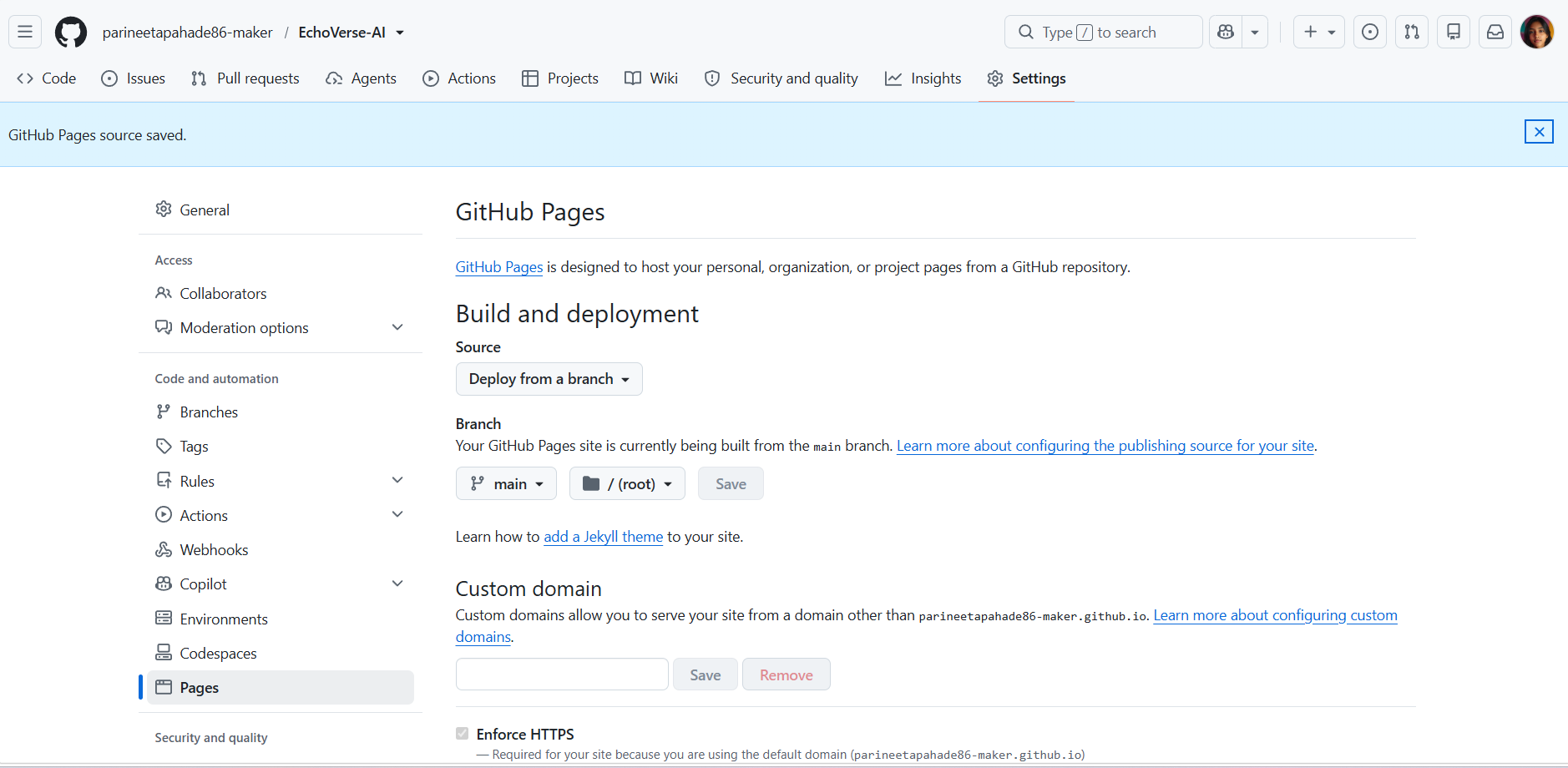Click the 'Type / to search' box
Image resolution: width=1568 pixels, height=768 pixels.
[1104, 32]
